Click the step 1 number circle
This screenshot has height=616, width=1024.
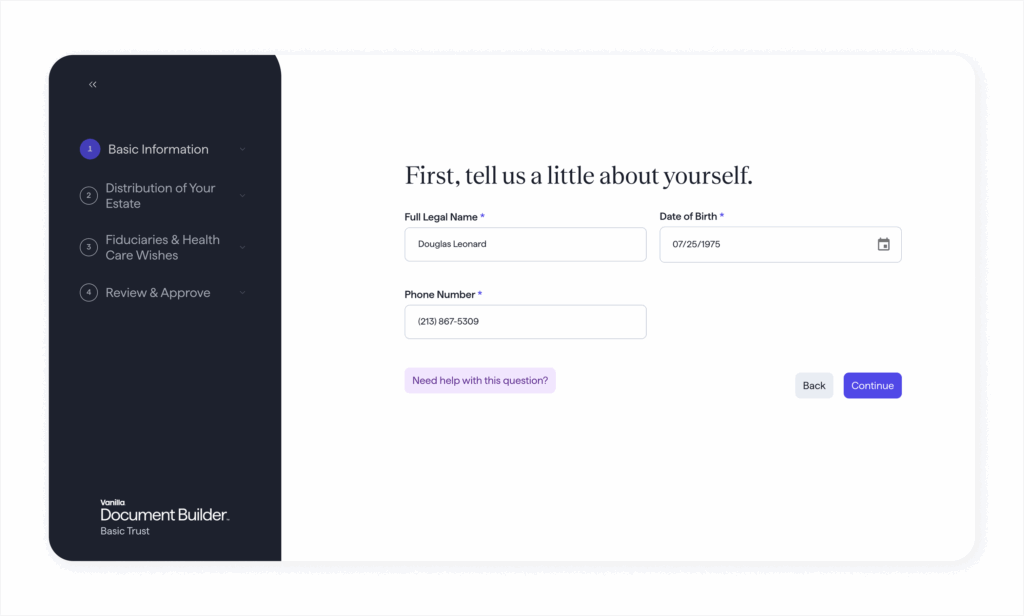point(90,149)
